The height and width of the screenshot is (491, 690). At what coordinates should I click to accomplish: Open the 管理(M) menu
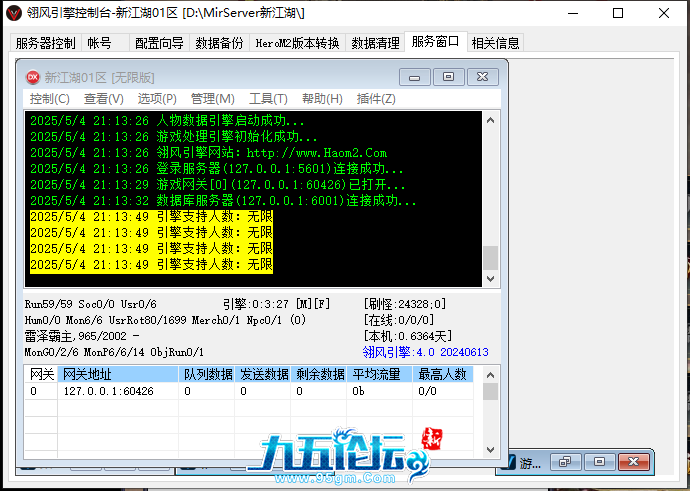[213, 99]
